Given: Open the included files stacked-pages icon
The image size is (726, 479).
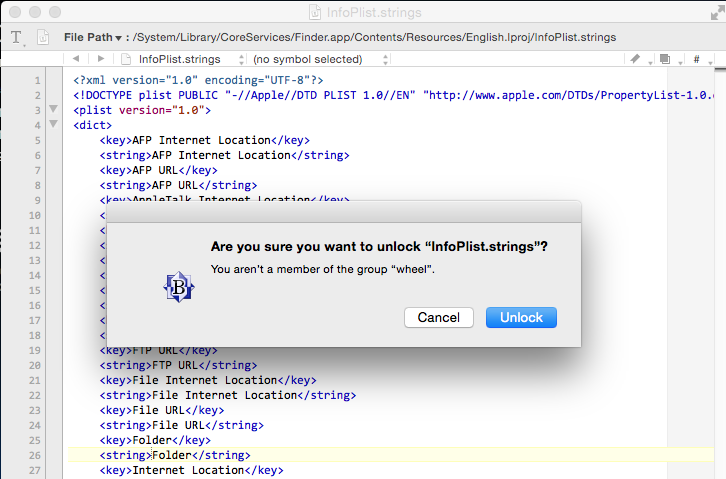Looking at the screenshot, I should pyautogui.click(x=667, y=59).
